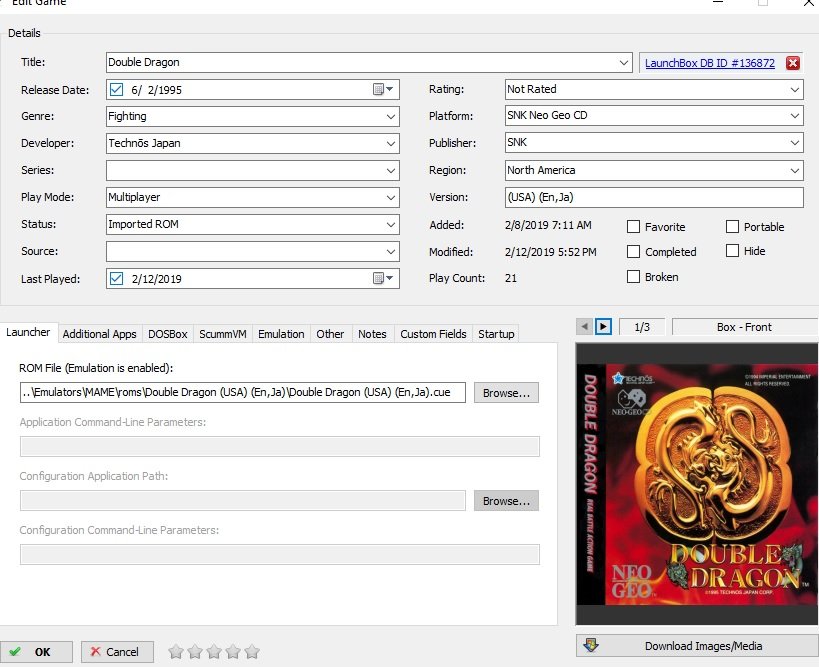Click the Download Images/Media button

697,646
